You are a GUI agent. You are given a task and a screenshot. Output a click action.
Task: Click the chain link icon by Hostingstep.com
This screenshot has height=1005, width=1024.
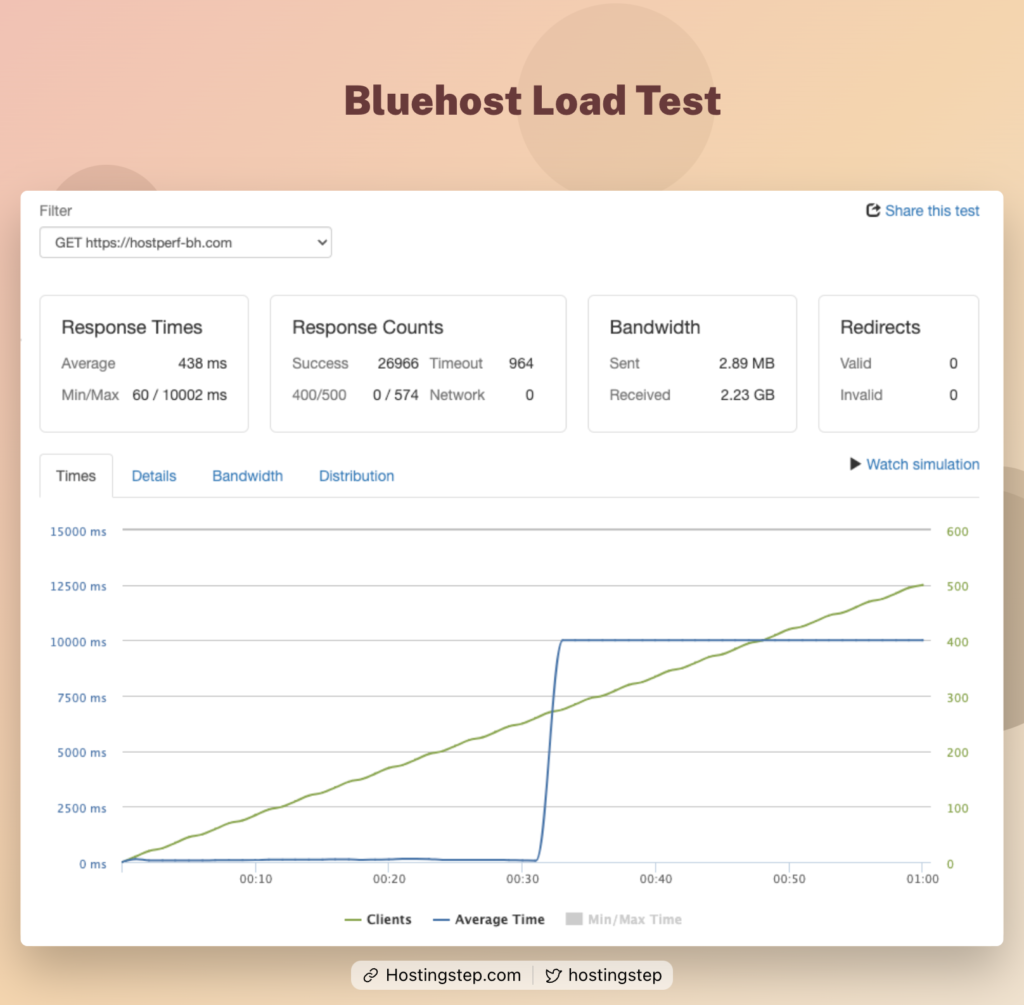371,976
